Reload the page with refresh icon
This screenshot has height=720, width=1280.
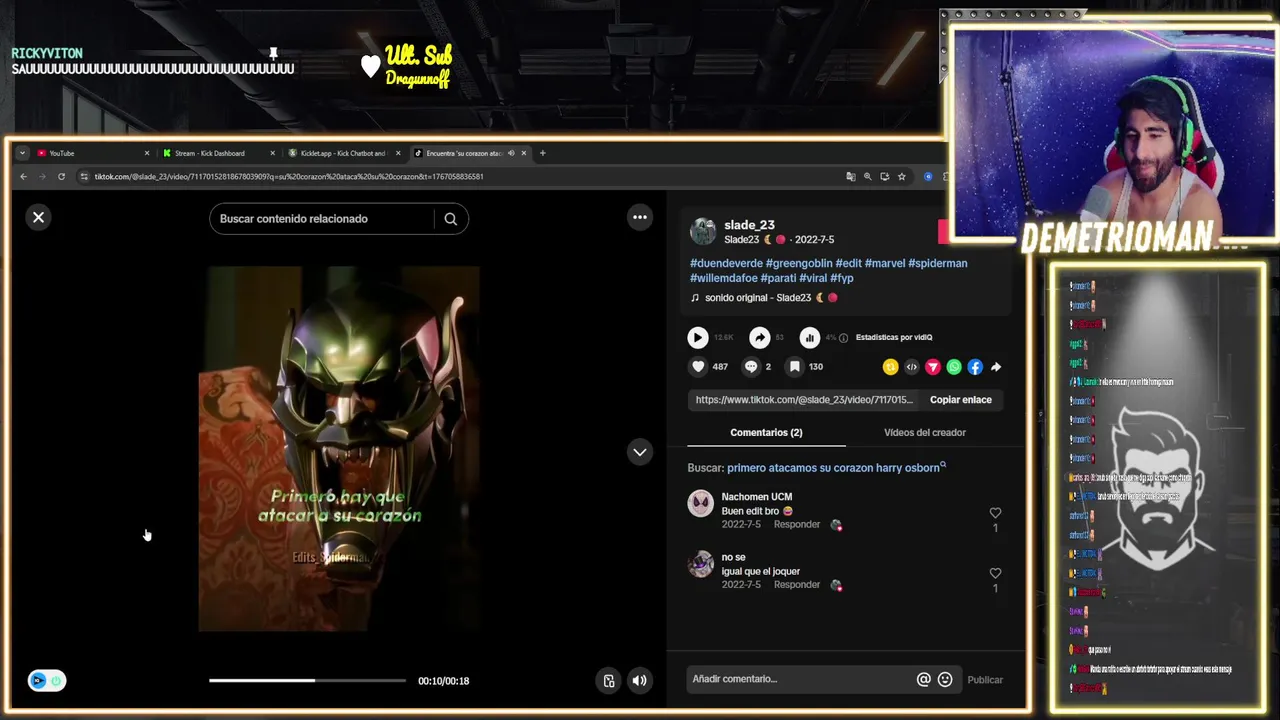tap(61, 177)
